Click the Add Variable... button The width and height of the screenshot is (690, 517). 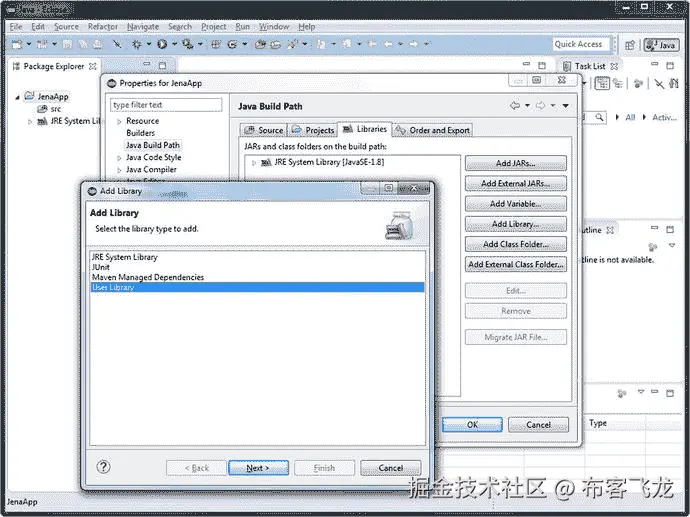pos(516,204)
